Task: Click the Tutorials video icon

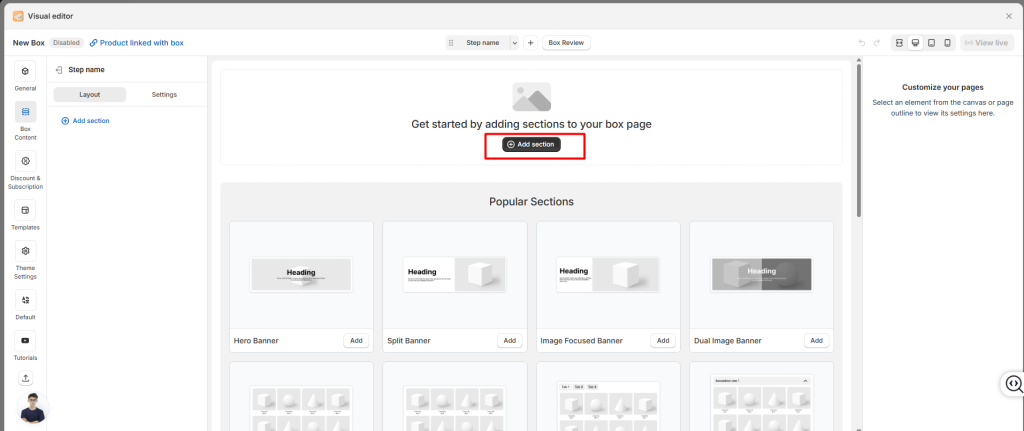Action: pos(25,340)
